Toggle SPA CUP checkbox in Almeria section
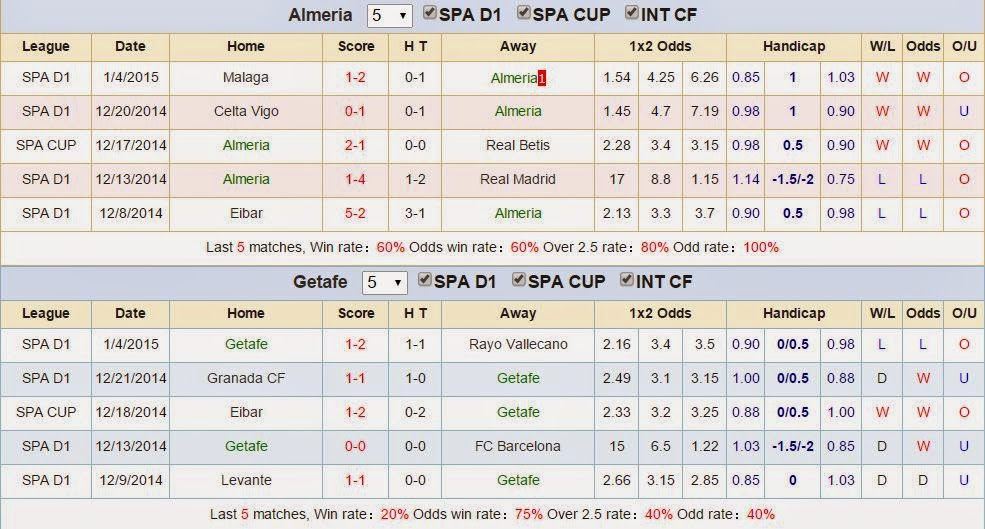 tap(524, 14)
